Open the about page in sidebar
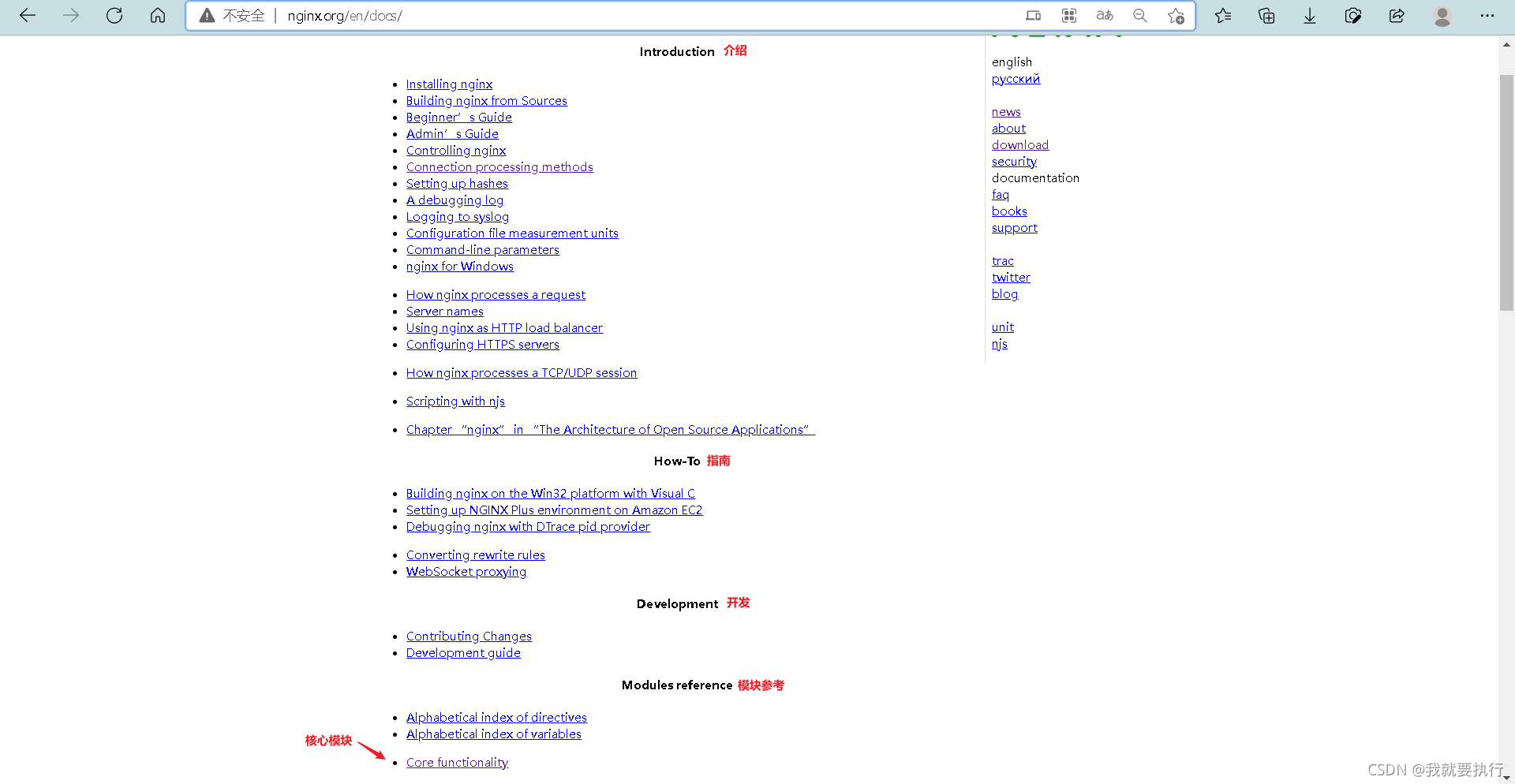The image size is (1515, 784). point(1008,129)
